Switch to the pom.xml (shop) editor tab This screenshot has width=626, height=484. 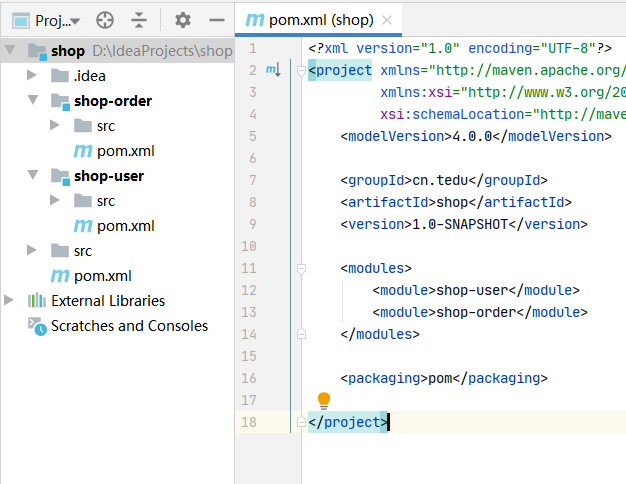click(318, 20)
